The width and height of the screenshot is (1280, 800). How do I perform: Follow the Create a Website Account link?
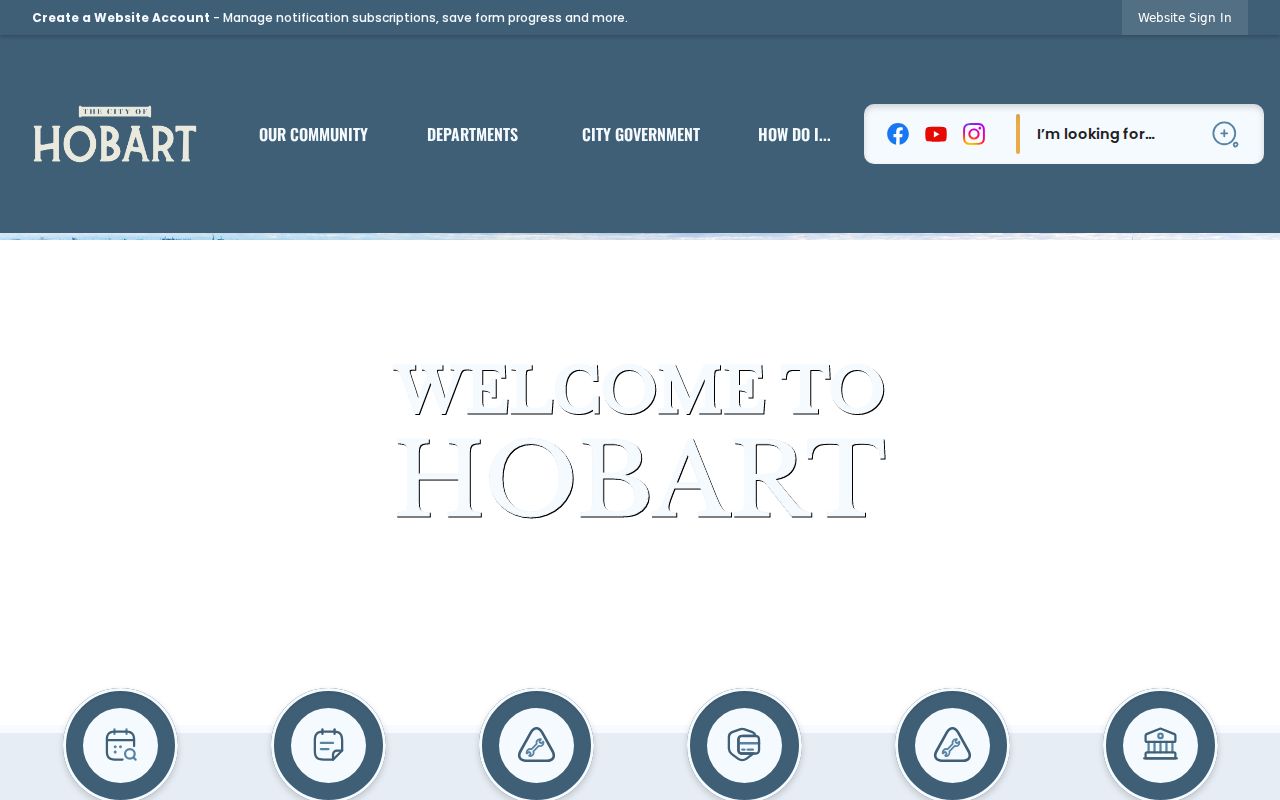121,18
